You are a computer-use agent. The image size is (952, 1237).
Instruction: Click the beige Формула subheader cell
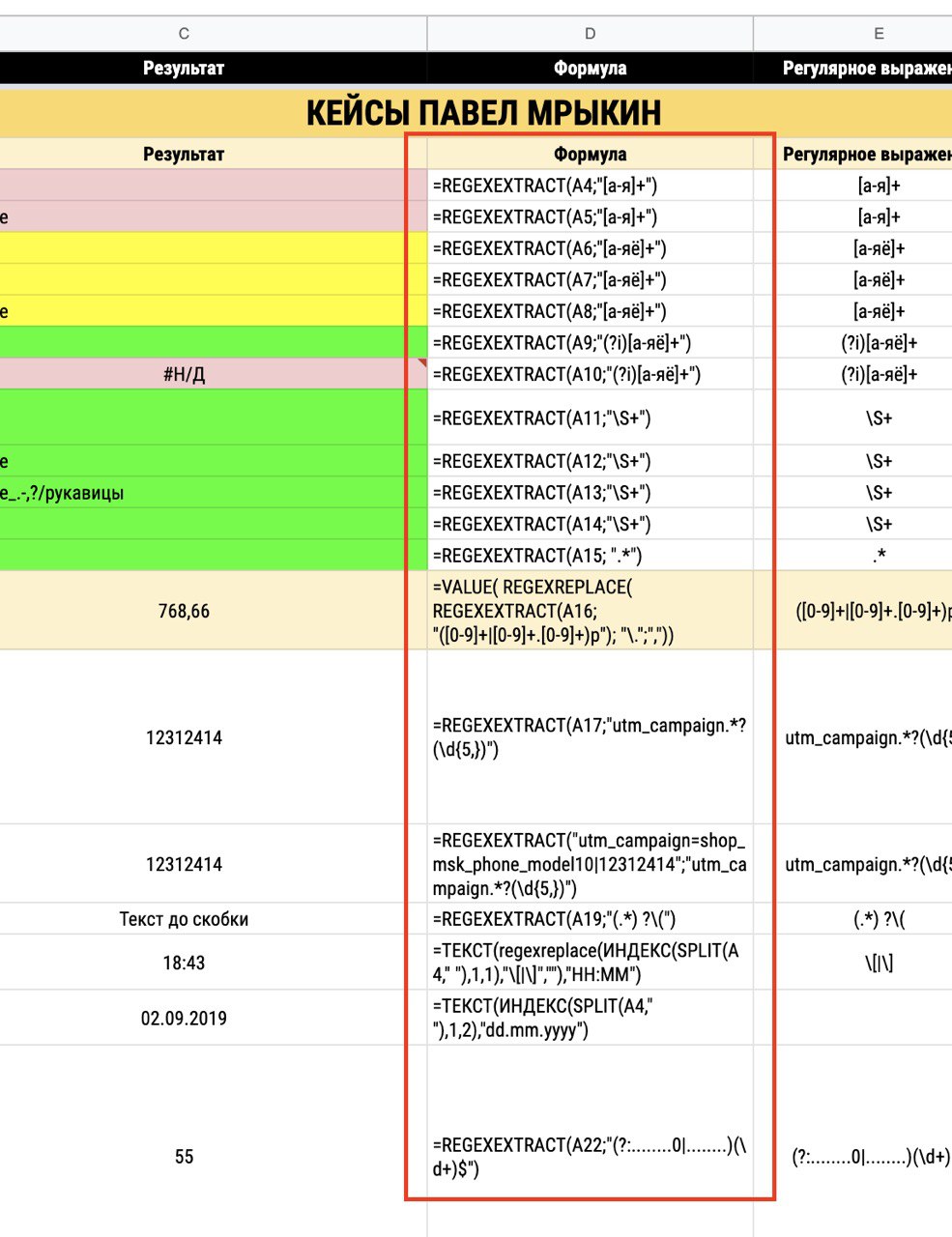click(x=590, y=154)
